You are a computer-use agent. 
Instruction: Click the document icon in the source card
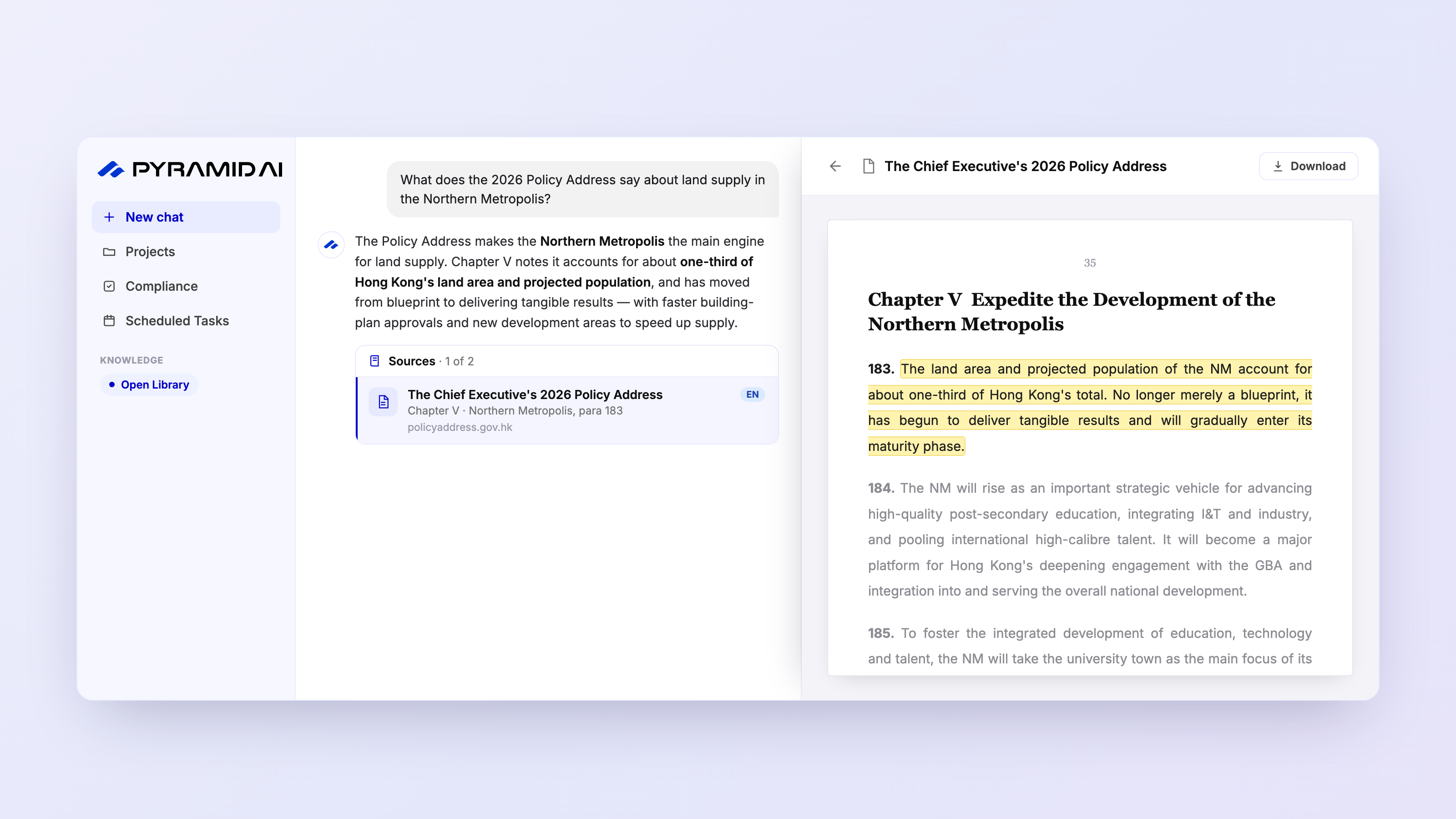(383, 402)
